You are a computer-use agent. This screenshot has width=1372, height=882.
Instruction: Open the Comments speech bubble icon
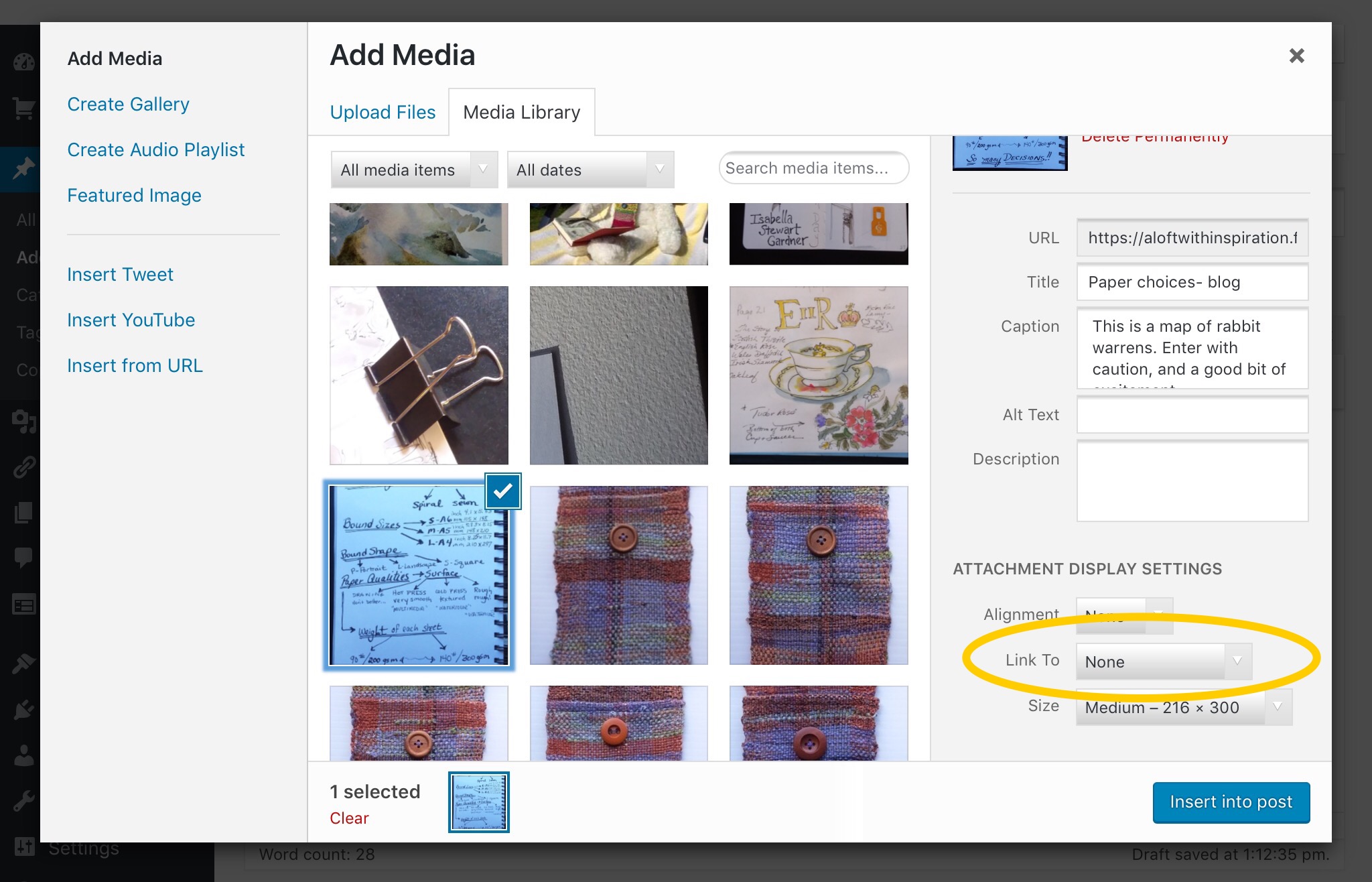click(x=23, y=558)
